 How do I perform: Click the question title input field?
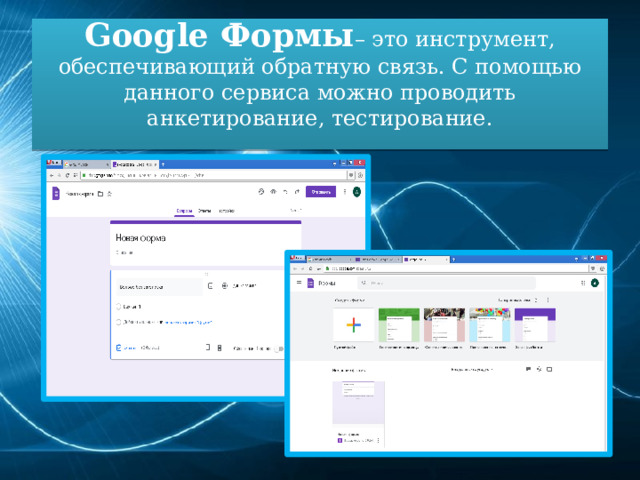159,287
